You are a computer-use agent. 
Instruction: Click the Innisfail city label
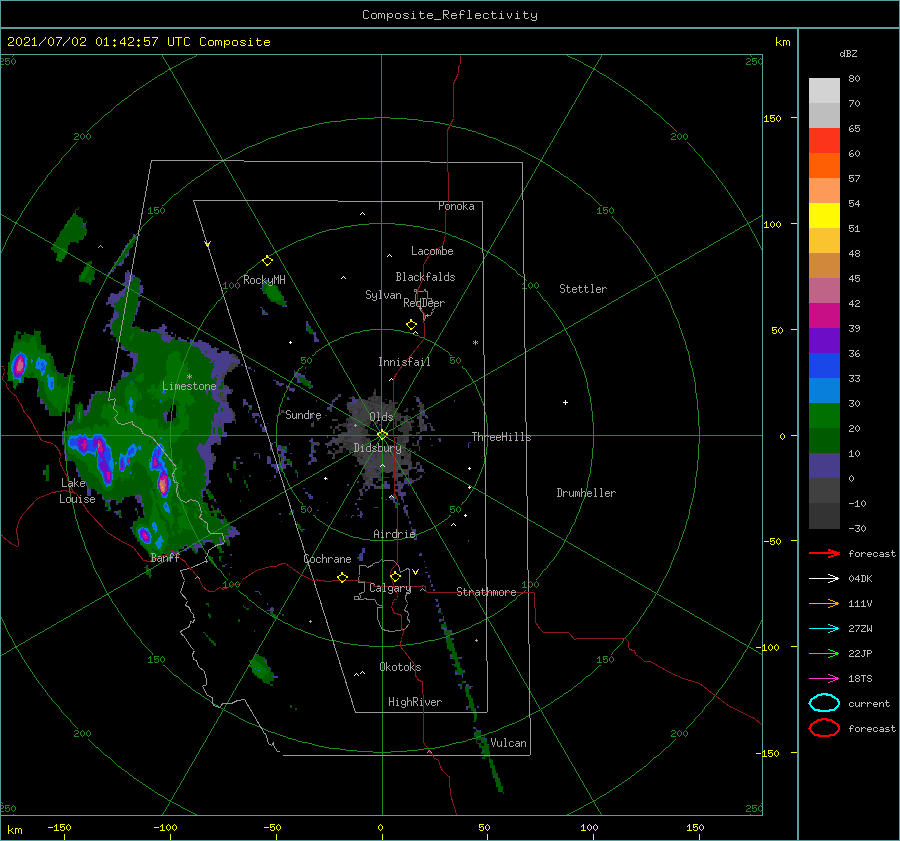click(404, 362)
